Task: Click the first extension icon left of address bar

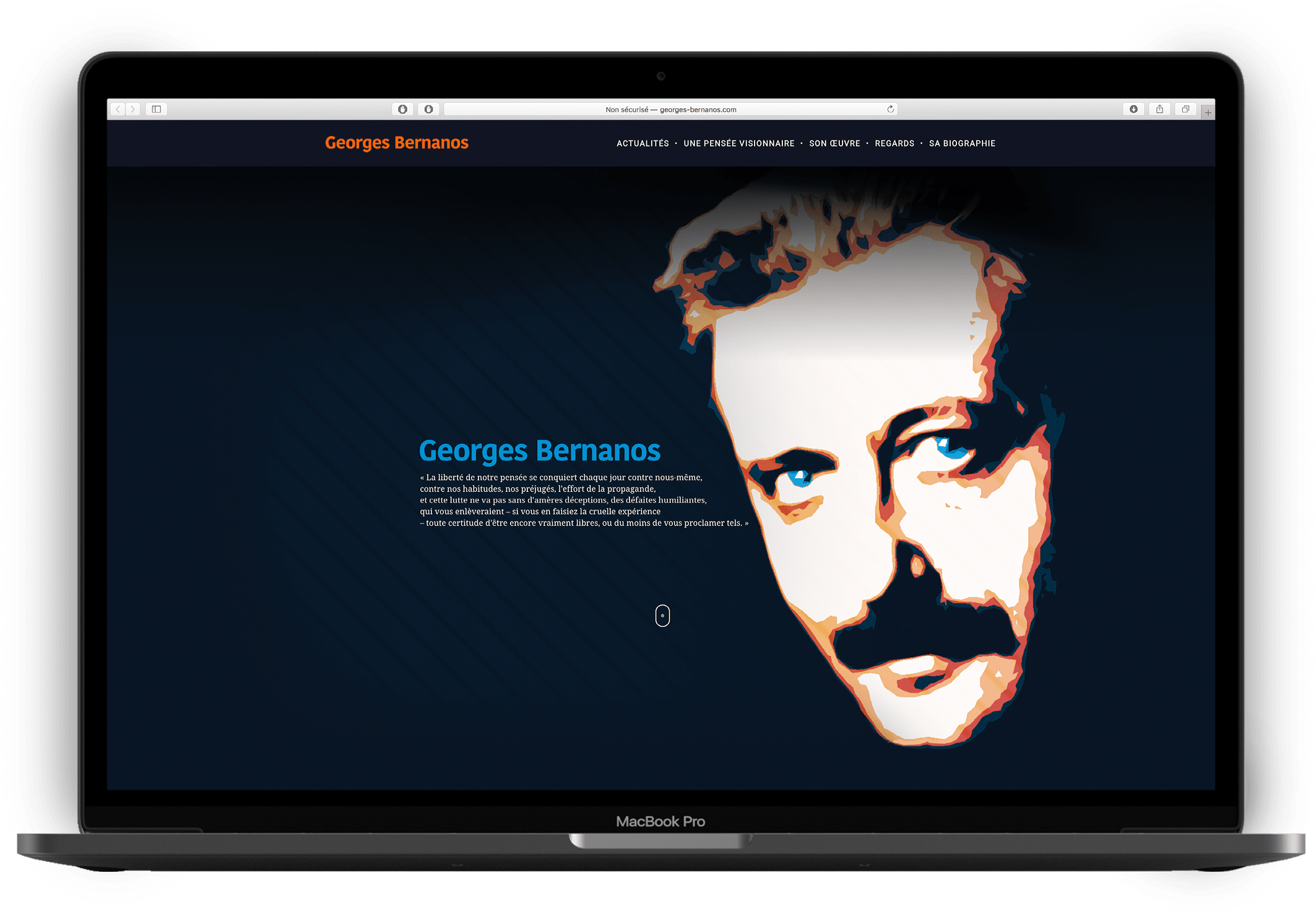Action: pyautogui.click(x=403, y=110)
